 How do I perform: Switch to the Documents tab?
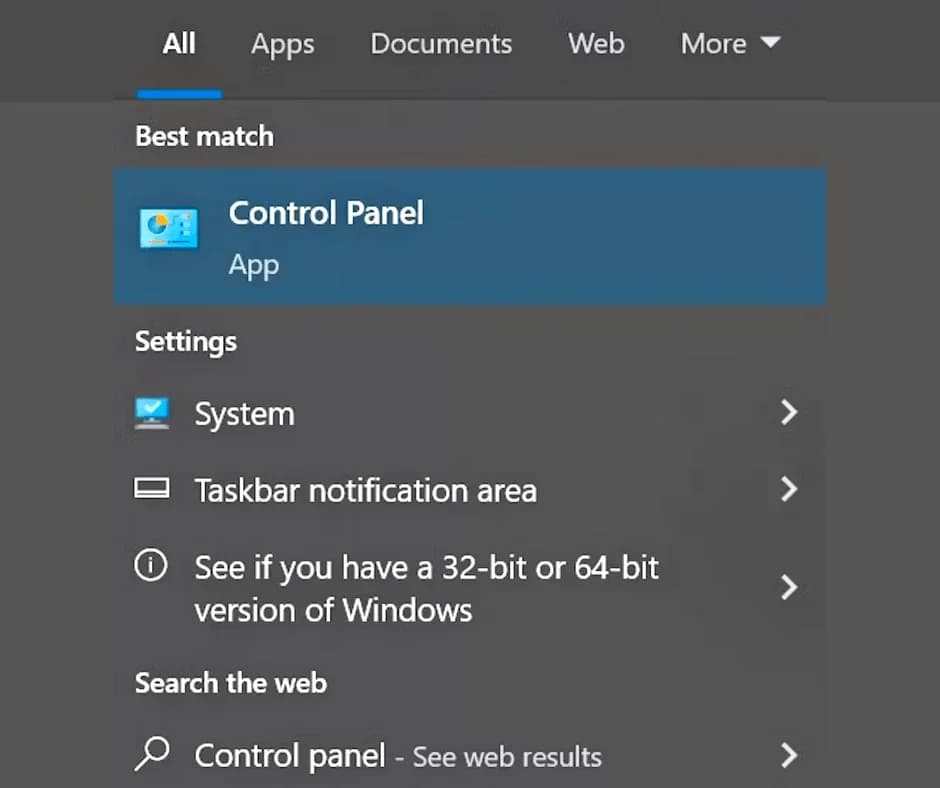[x=441, y=43]
